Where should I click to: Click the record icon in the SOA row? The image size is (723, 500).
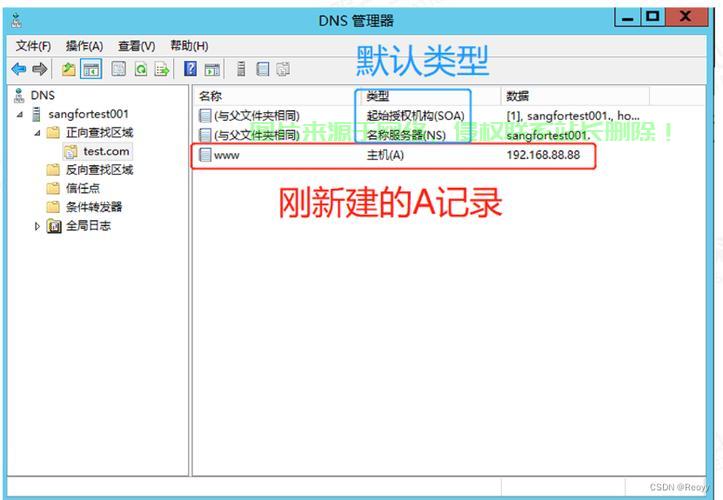205,116
